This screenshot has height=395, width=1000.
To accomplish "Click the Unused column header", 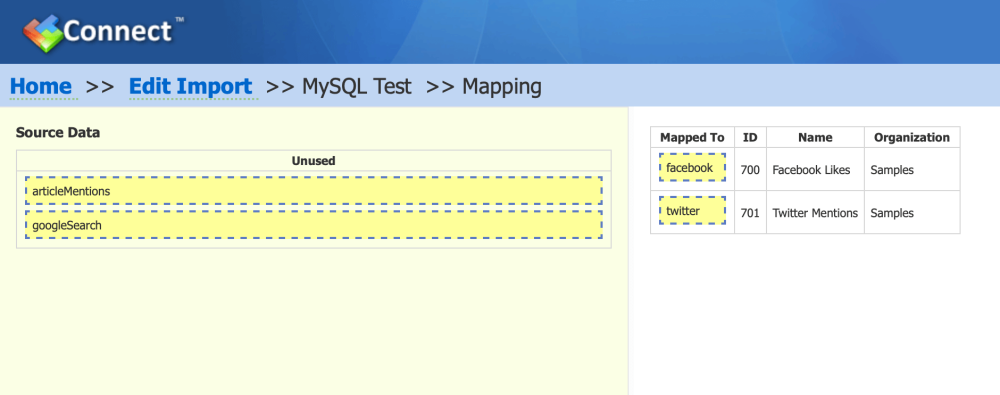I will [314, 161].
